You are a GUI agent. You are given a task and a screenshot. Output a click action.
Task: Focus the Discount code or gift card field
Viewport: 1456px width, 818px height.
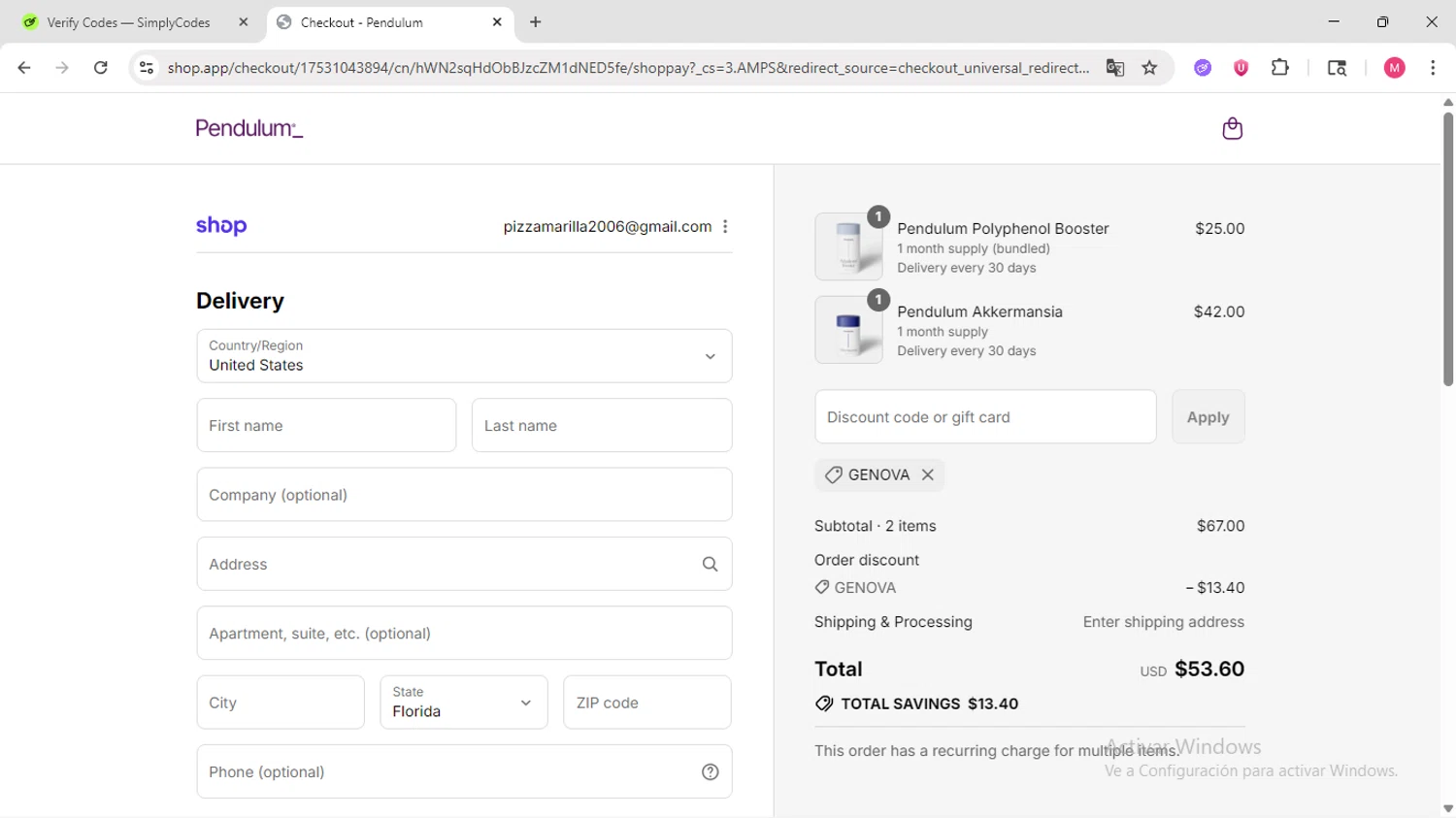pos(984,417)
